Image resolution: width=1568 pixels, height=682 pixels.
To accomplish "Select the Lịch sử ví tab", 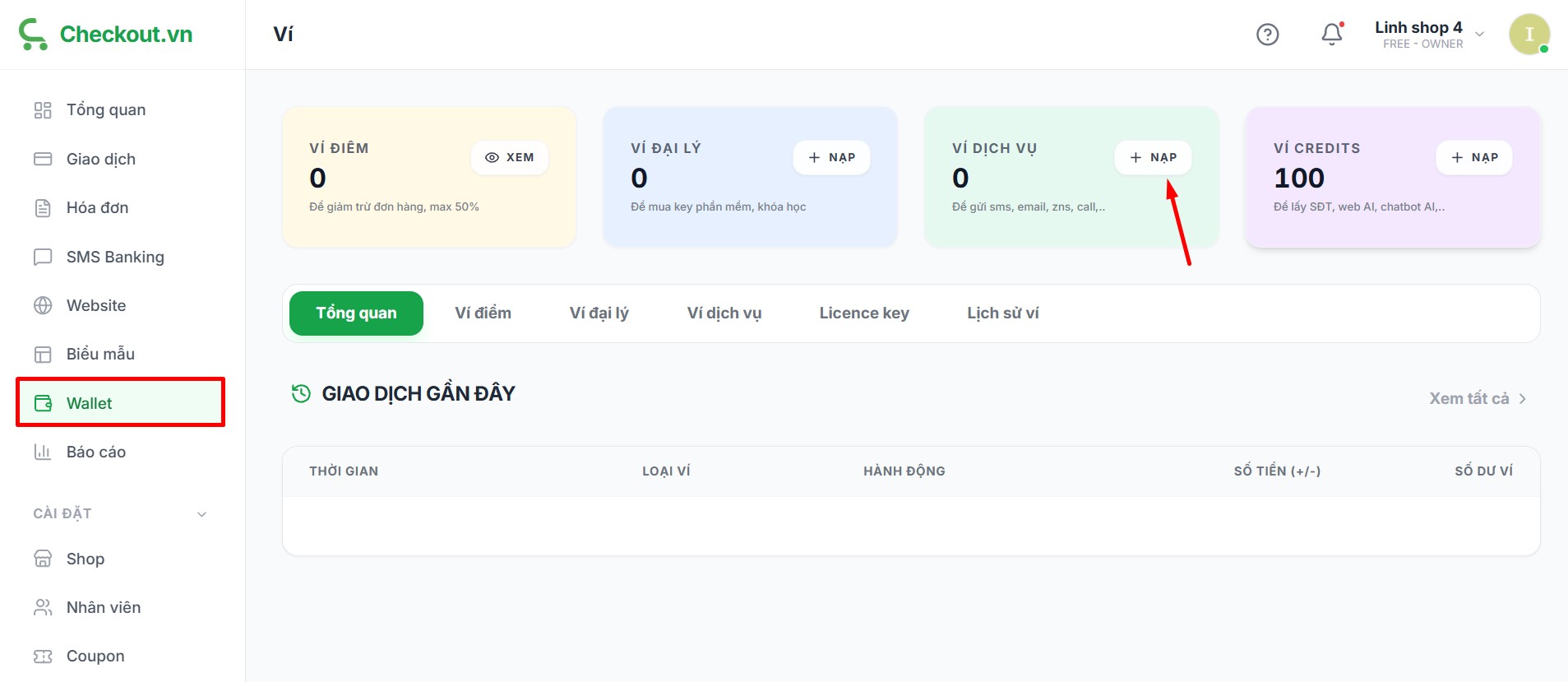I will coord(1002,313).
